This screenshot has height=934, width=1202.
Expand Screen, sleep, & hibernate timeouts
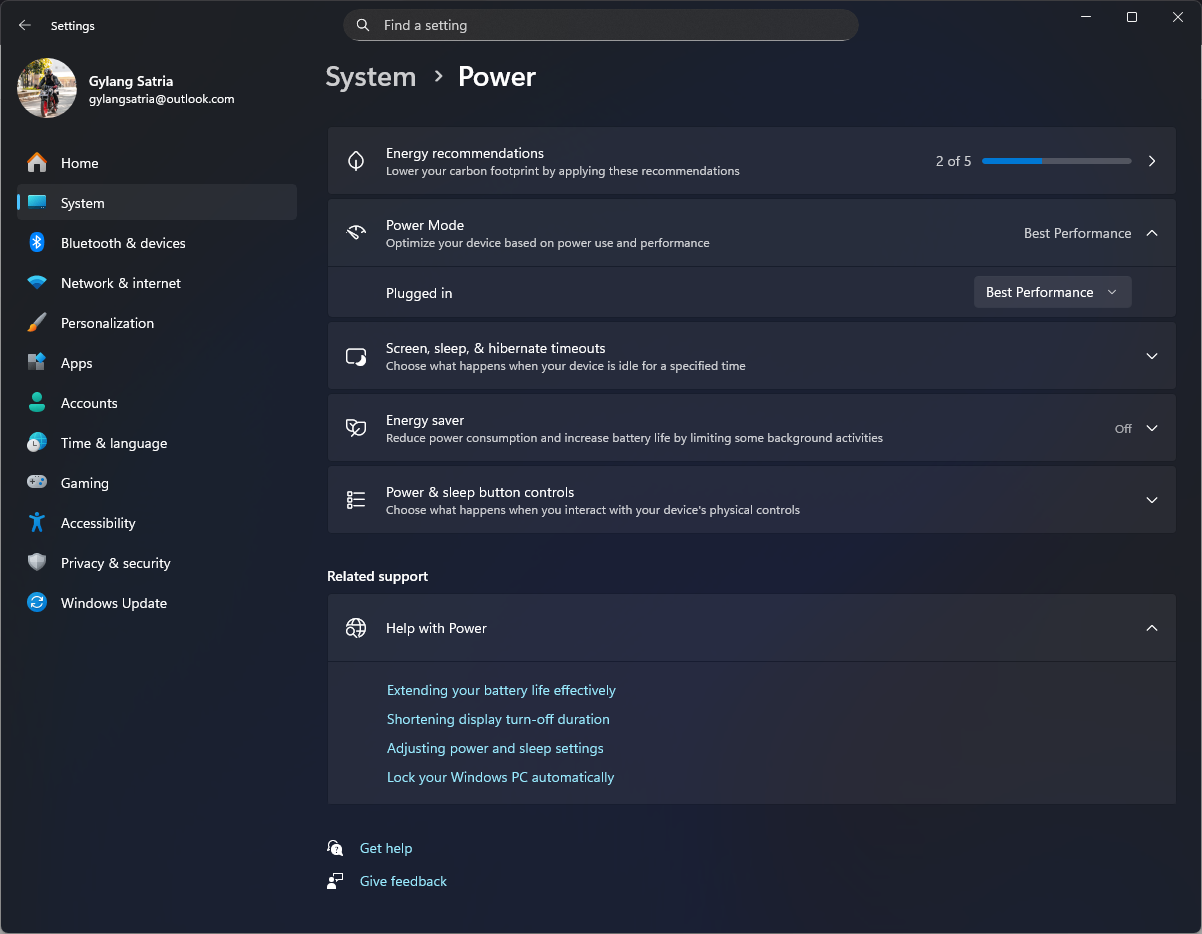[1151, 356]
